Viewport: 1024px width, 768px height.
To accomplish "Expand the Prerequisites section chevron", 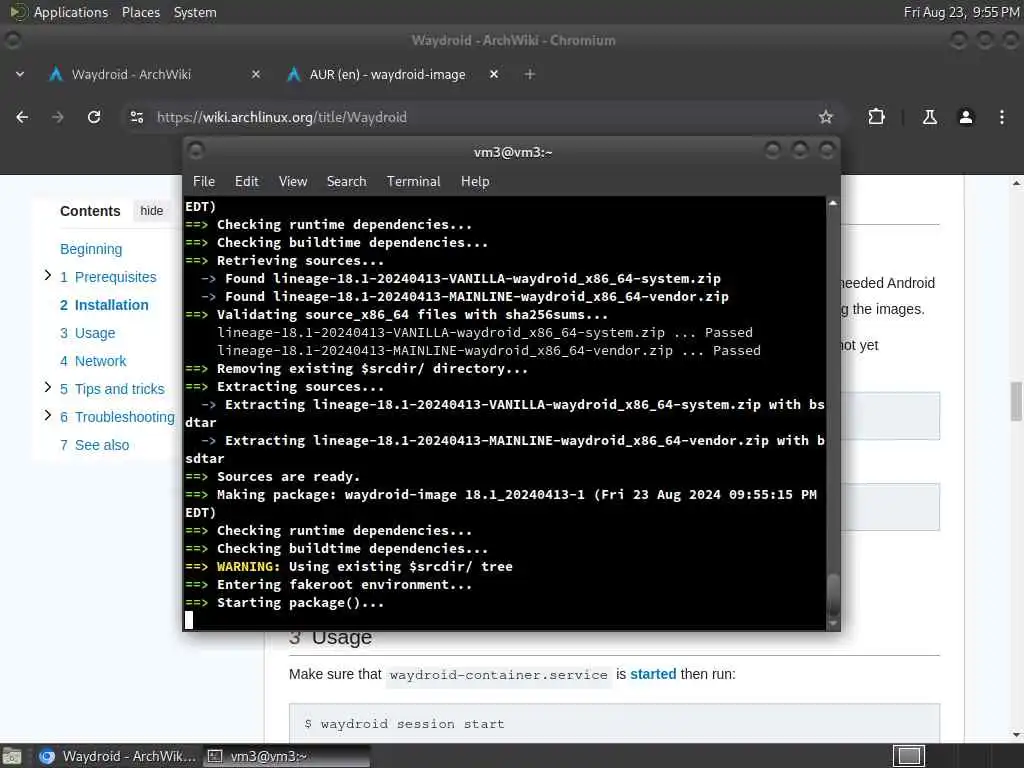I will pyautogui.click(x=48, y=276).
